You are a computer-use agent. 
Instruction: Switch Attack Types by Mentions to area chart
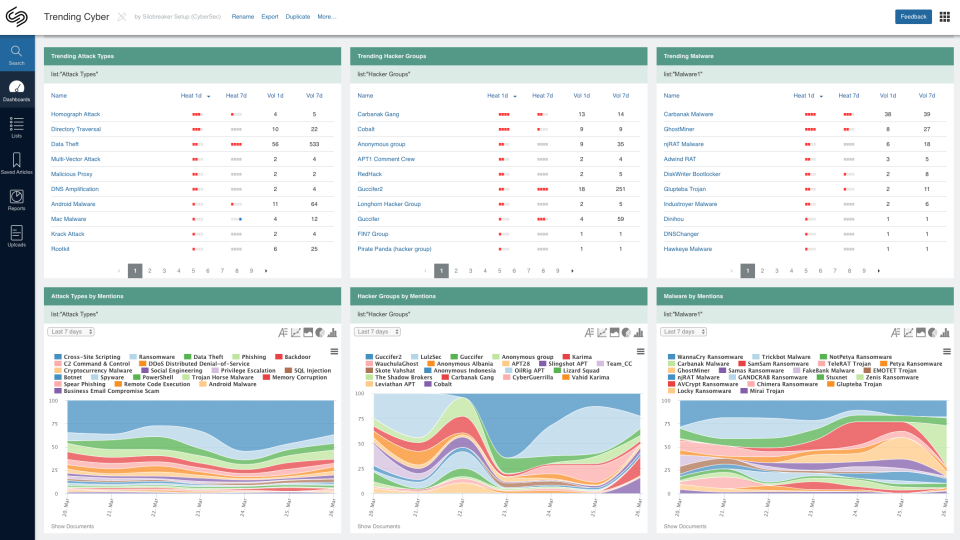pyautogui.click(x=308, y=332)
